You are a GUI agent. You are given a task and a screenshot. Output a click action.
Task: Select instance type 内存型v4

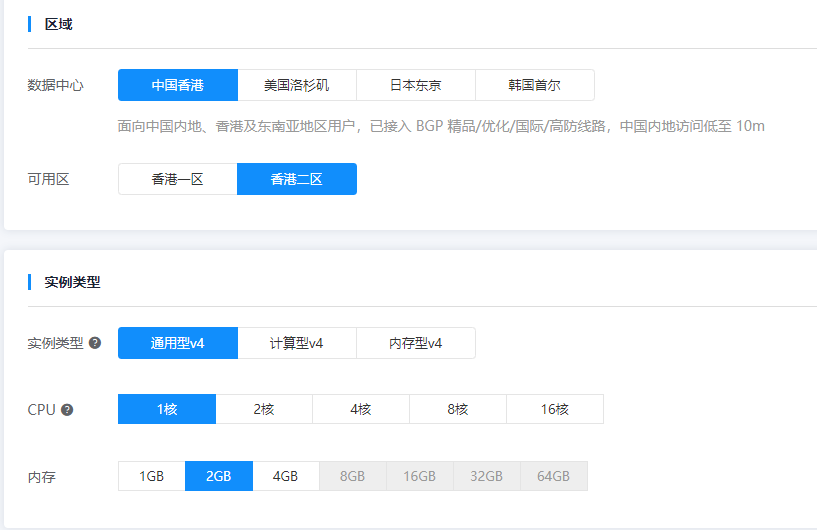tap(416, 343)
